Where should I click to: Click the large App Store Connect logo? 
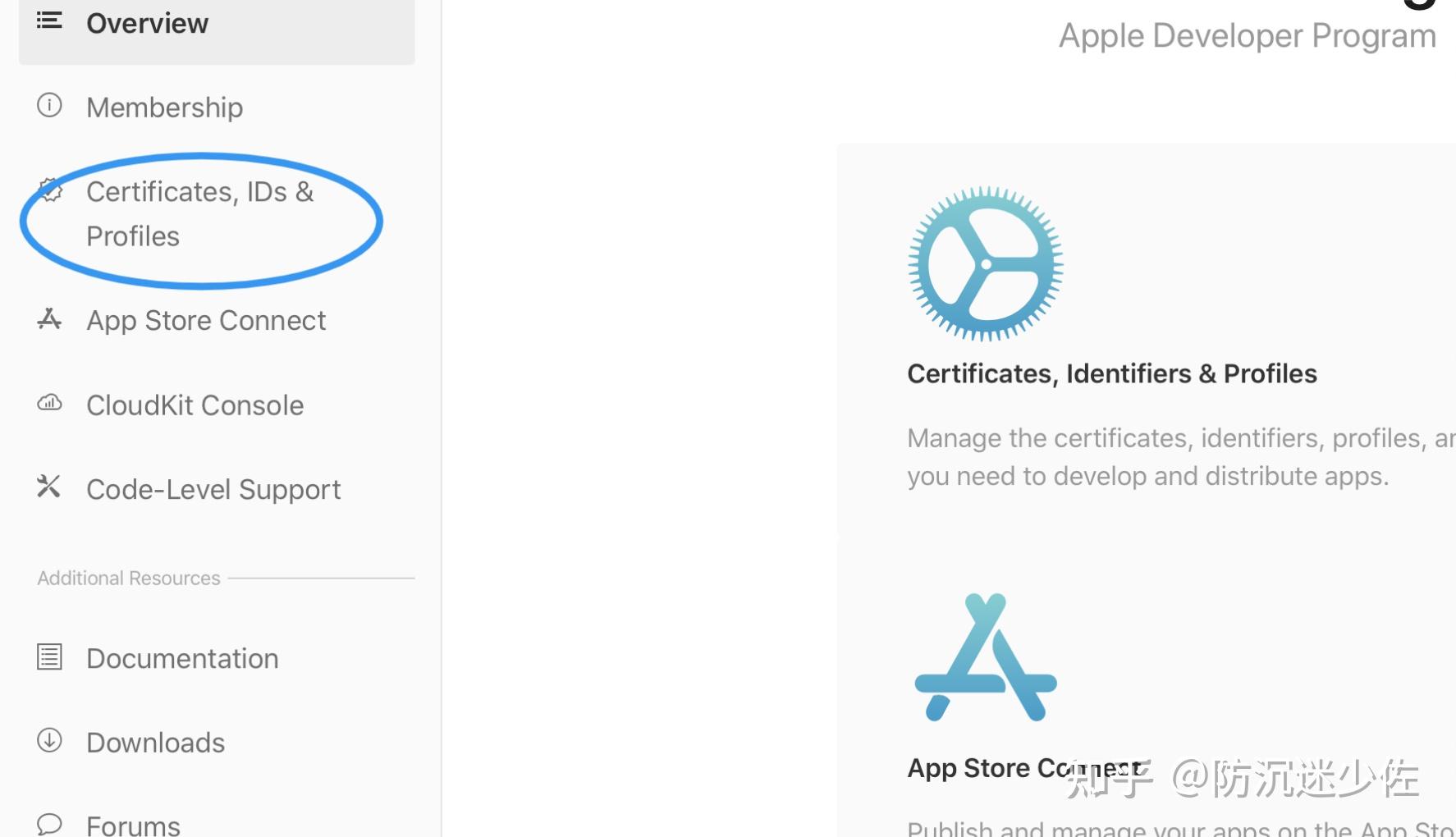pos(986,657)
